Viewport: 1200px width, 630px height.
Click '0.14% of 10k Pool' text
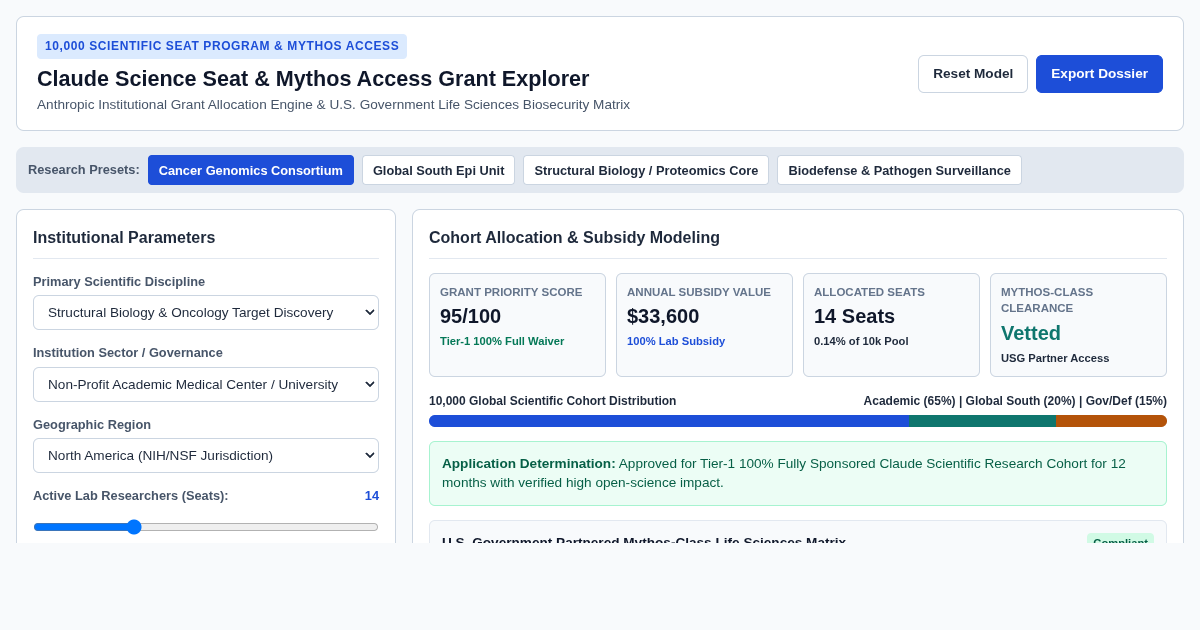[x=861, y=341]
